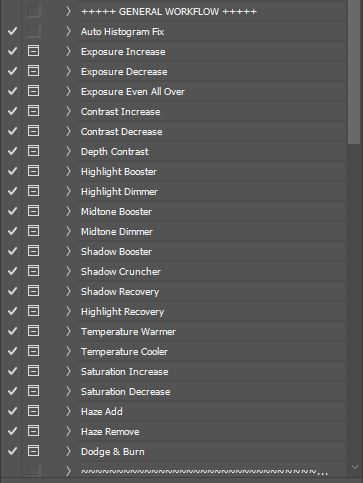363x483 pixels.
Task: Toggle dialog icon for Saturation Increase
Action: coord(33,371)
